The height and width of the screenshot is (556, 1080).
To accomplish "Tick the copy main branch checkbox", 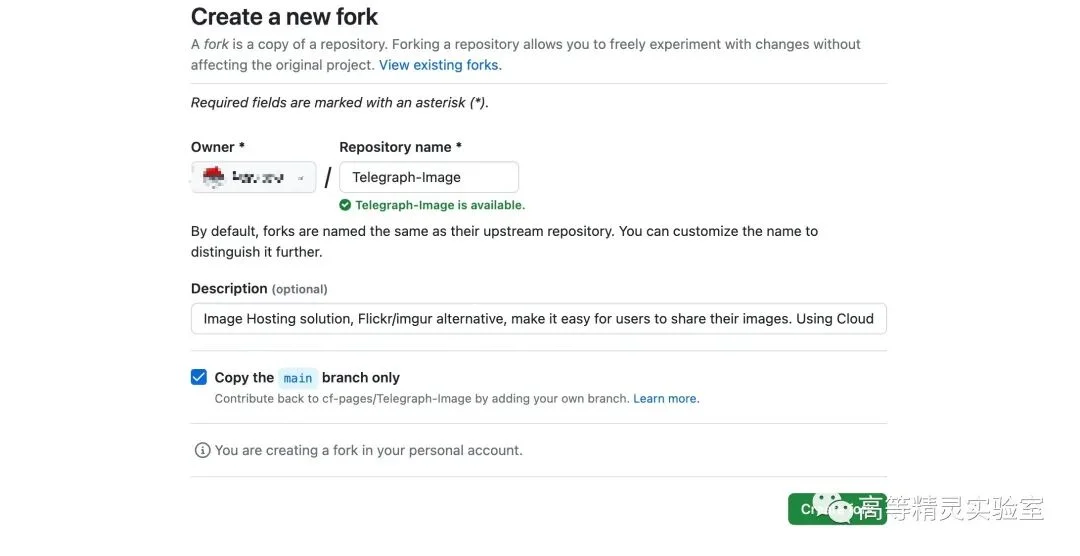I will point(199,377).
